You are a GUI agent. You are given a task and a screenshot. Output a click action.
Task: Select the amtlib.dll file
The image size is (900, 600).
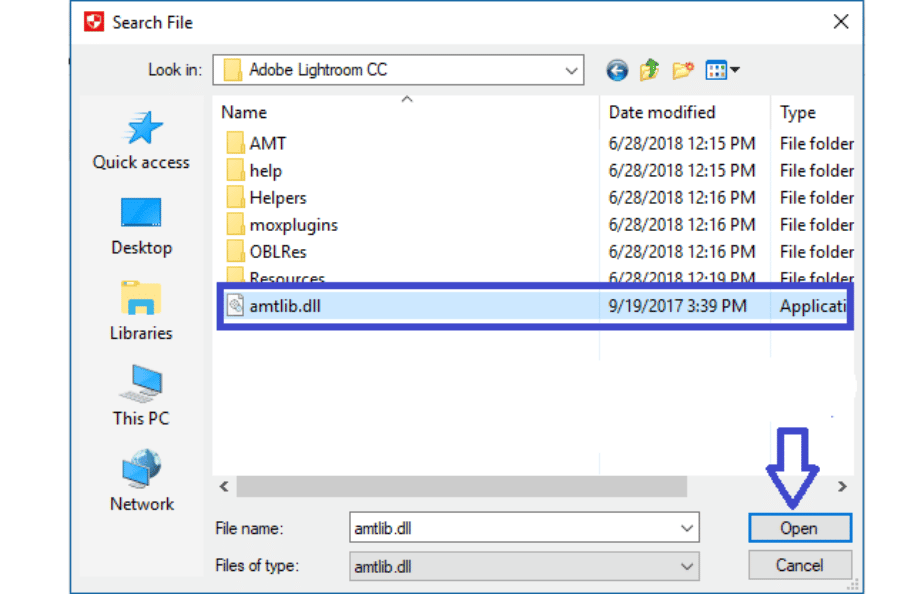point(285,306)
